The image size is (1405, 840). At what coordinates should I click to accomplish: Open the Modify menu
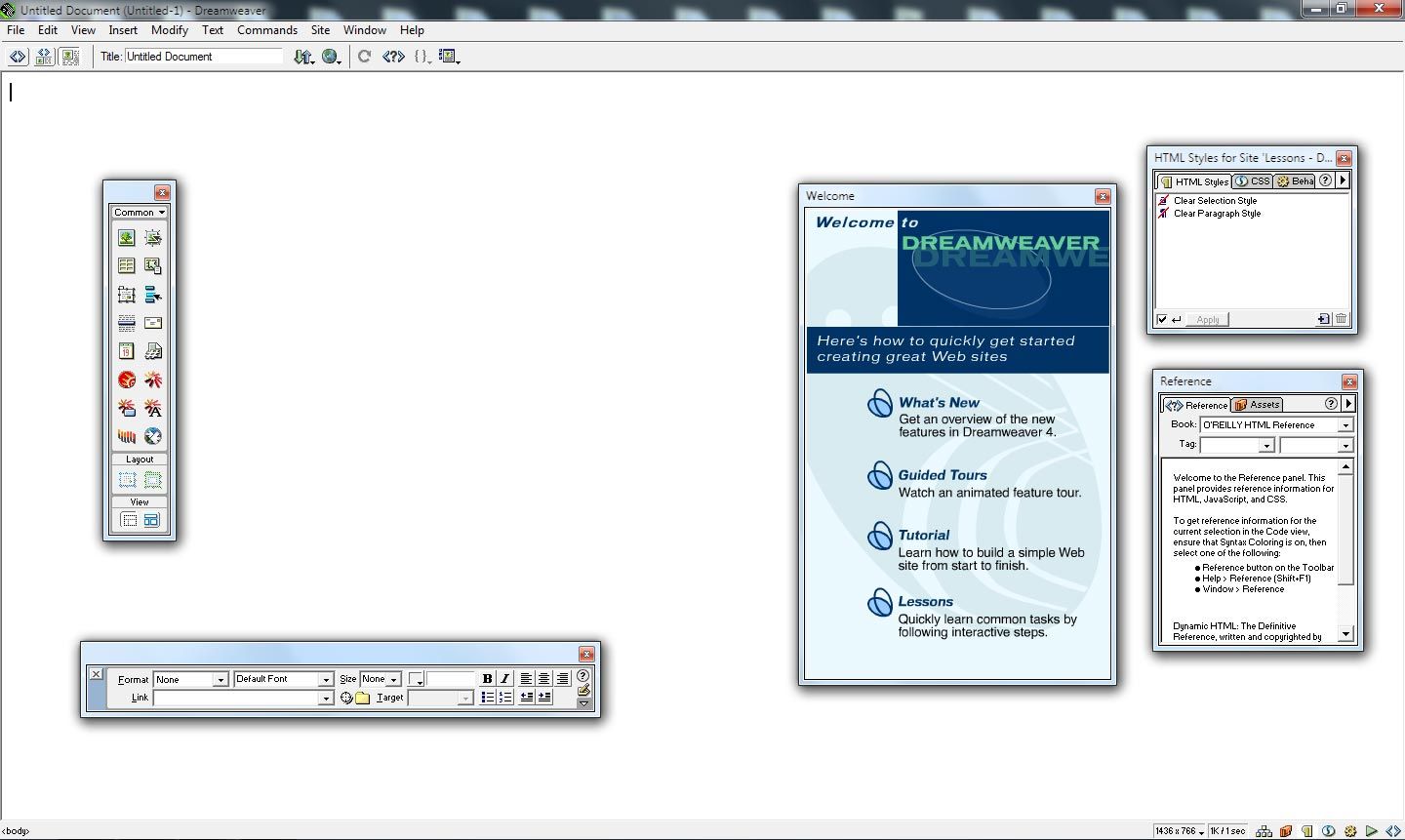[170, 30]
